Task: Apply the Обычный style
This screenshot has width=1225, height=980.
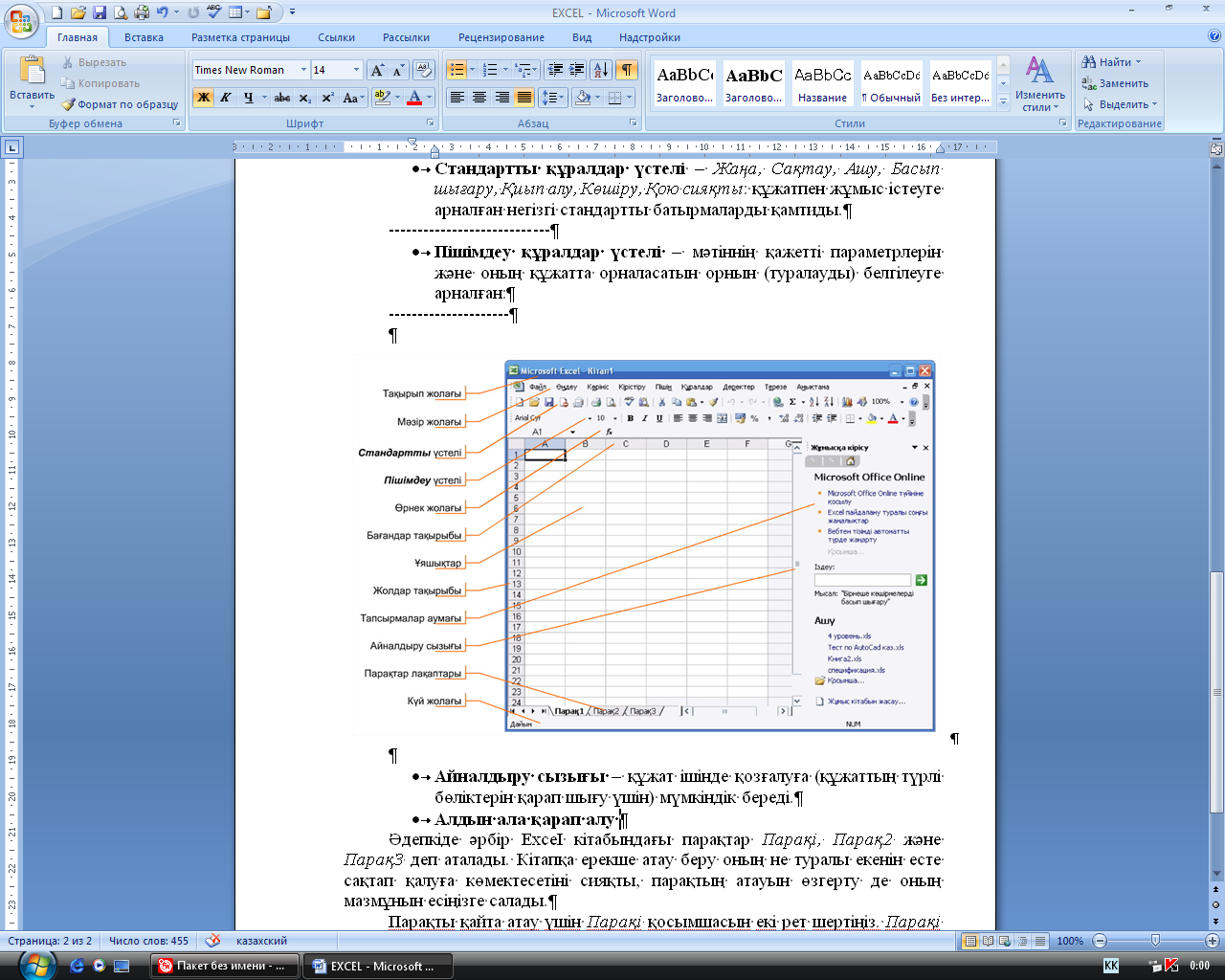Action: coord(891,83)
